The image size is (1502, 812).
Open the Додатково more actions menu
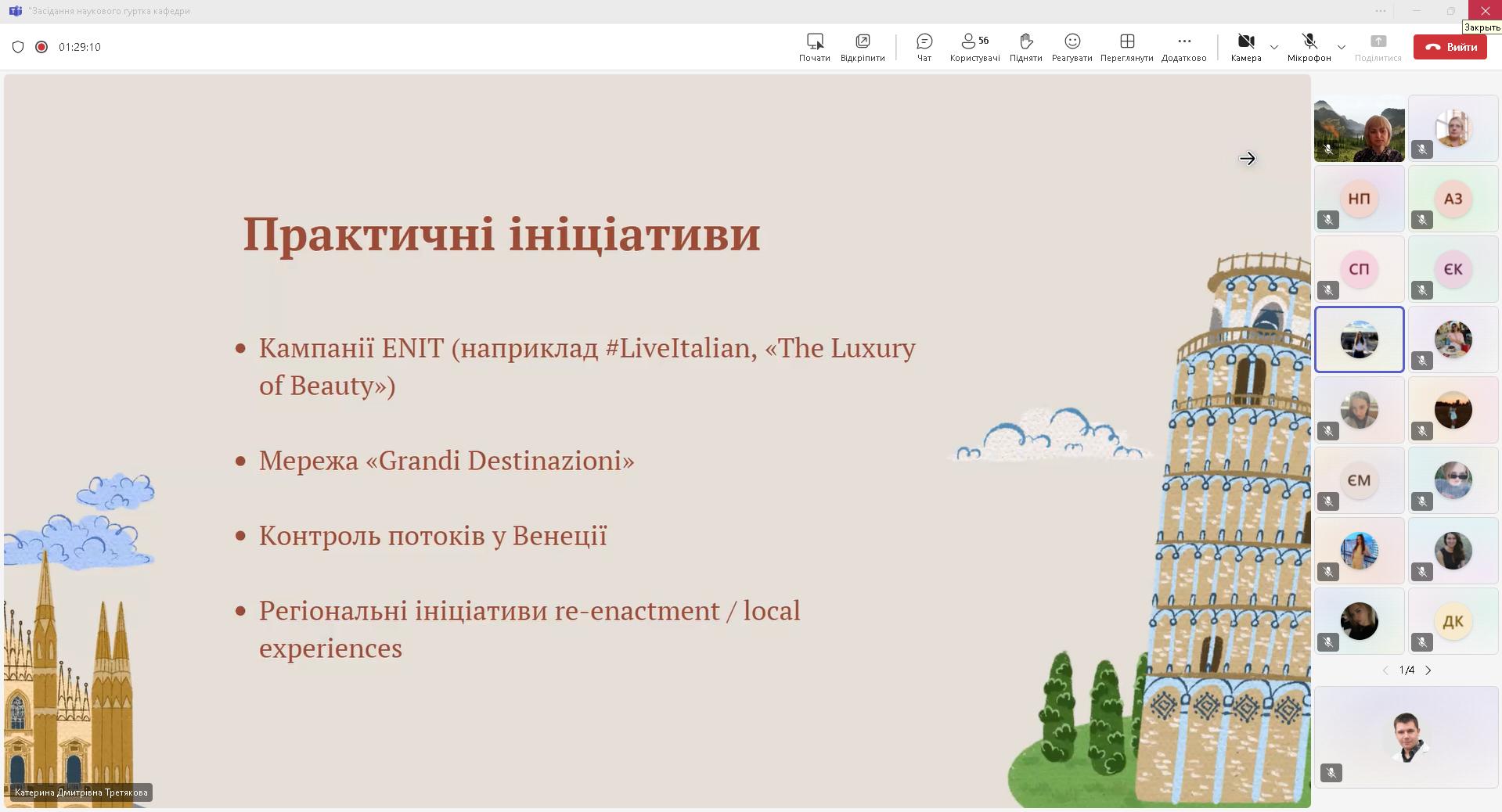point(1183,47)
